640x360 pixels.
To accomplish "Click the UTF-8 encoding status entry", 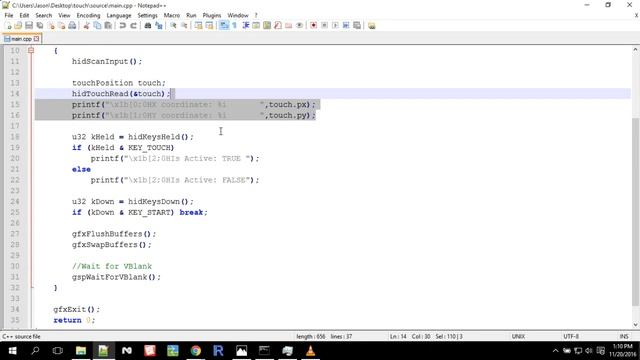I will click(571, 336).
